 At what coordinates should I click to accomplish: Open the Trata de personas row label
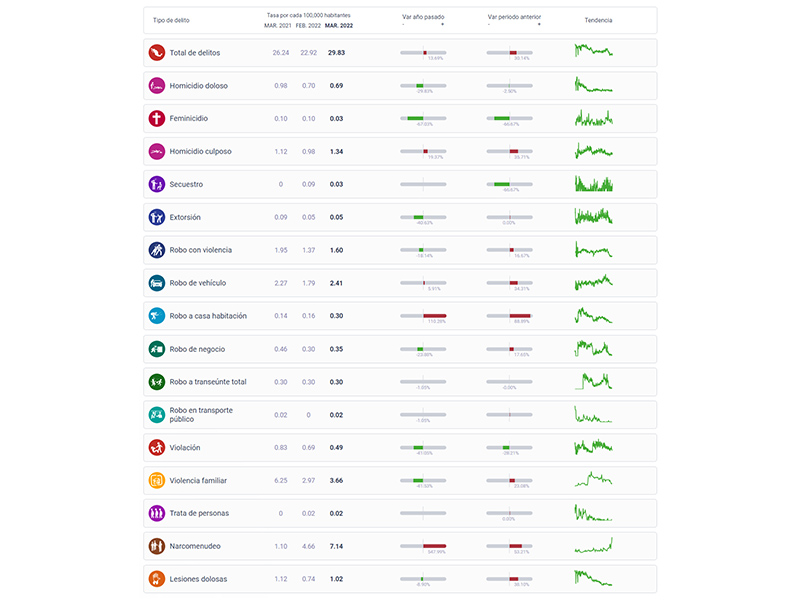point(199,513)
